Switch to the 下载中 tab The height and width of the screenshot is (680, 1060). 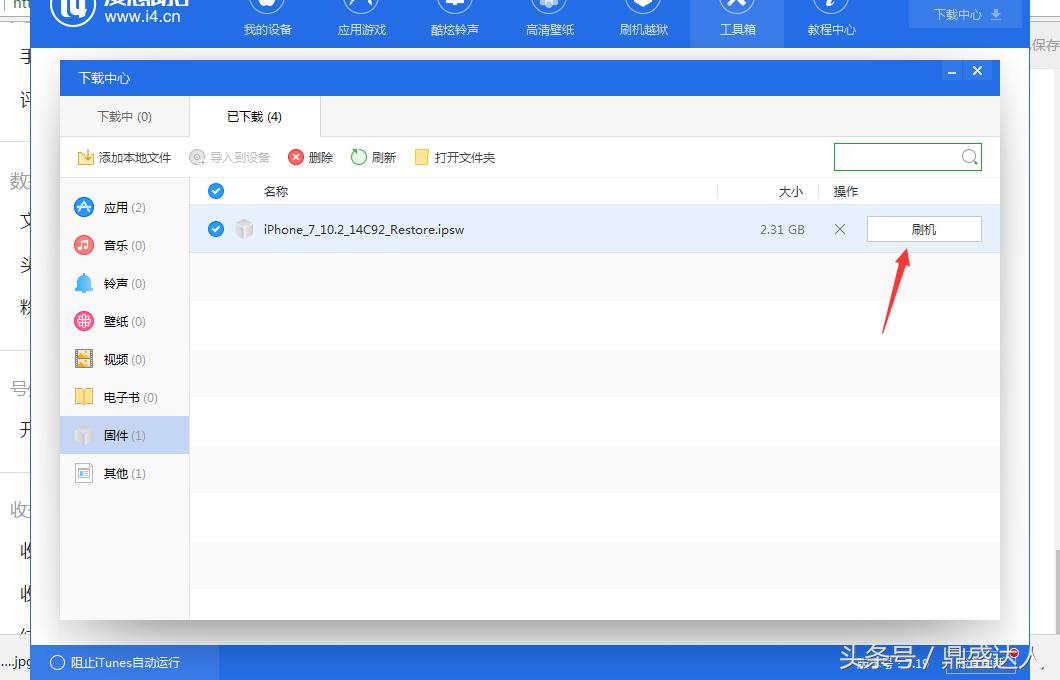tap(124, 116)
